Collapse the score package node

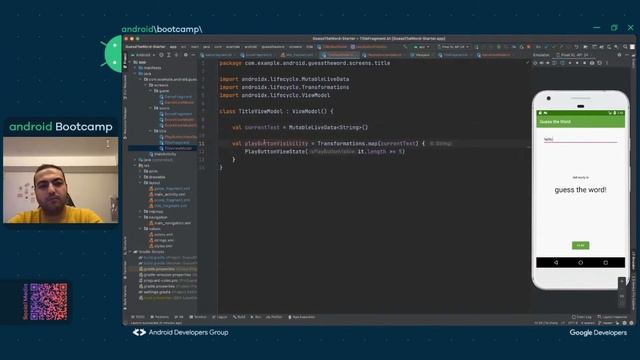click(x=151, y=108)
